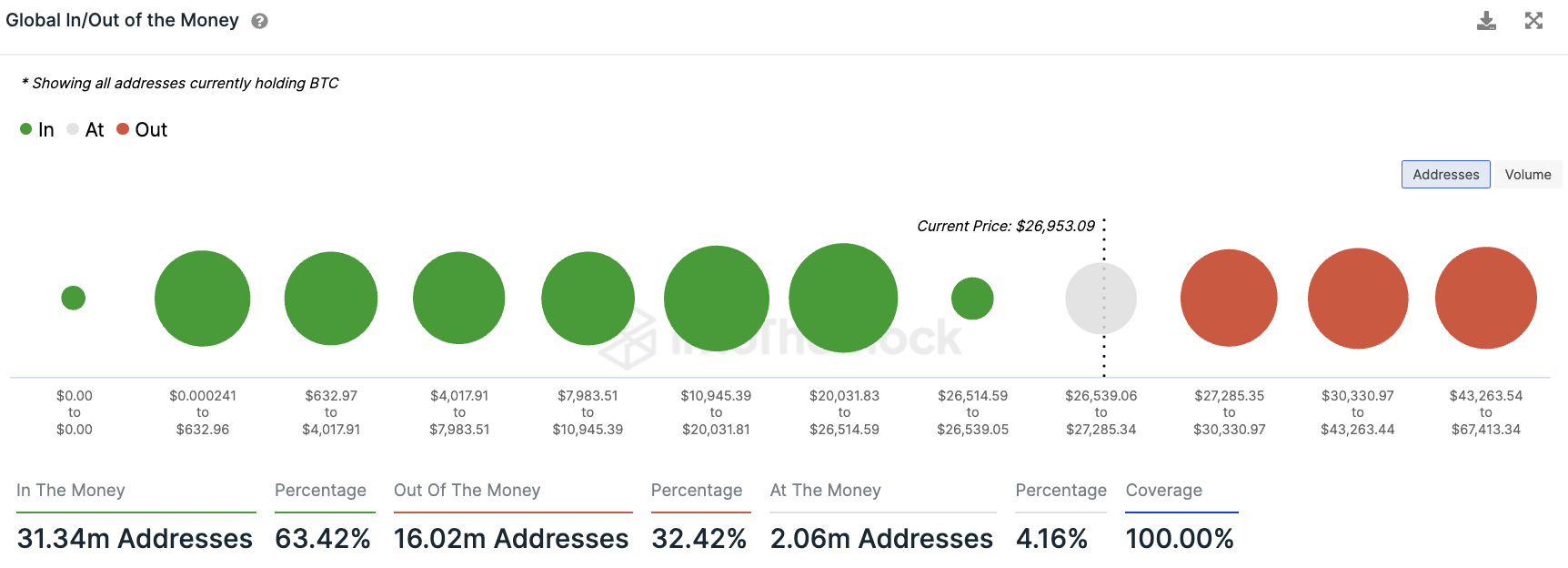
Task: Click the green $4,017.91 to $7,983.51 bubble
Action: click(x=458, y=299)
